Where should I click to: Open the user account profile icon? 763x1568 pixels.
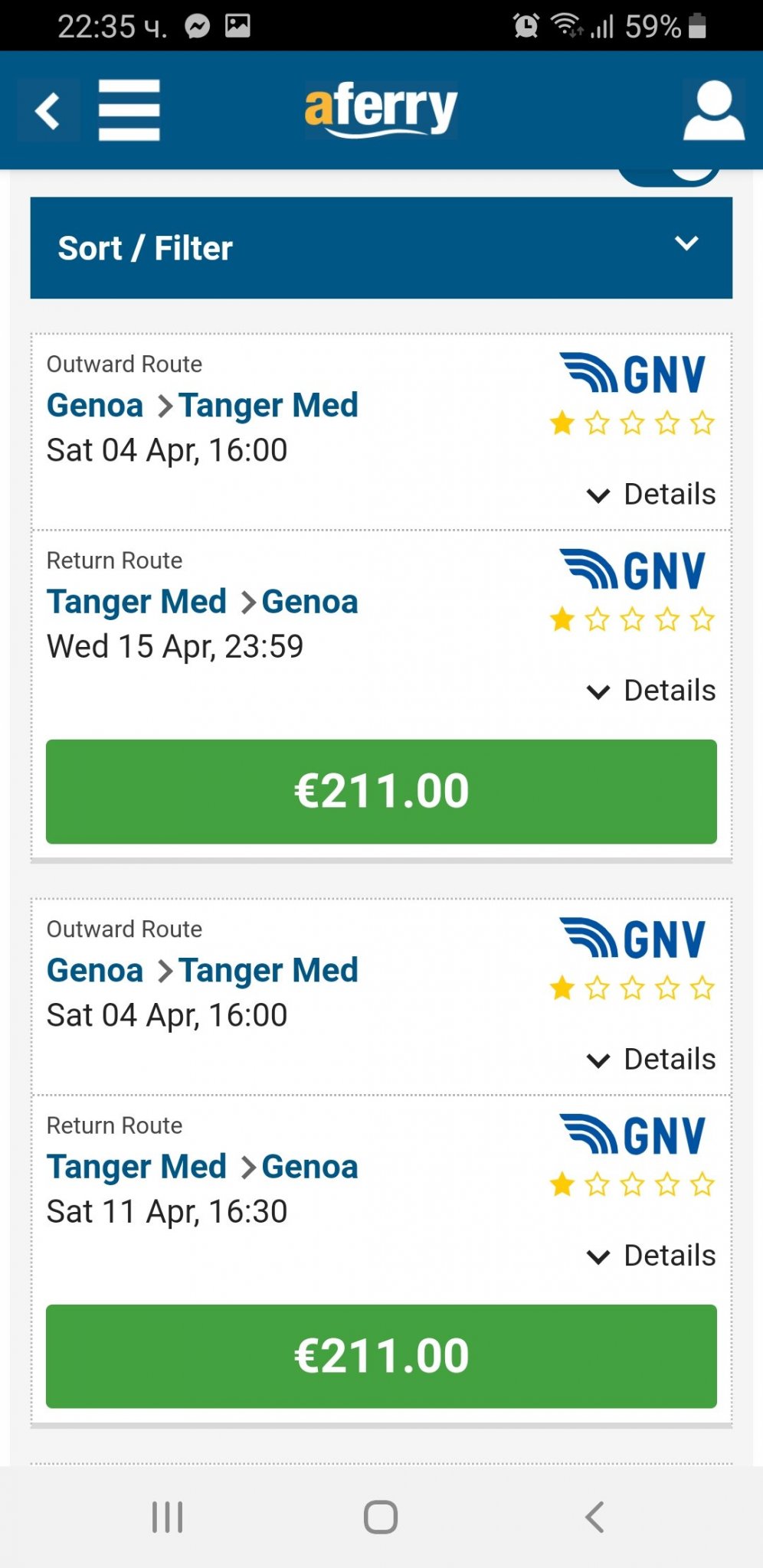point(713,110)
